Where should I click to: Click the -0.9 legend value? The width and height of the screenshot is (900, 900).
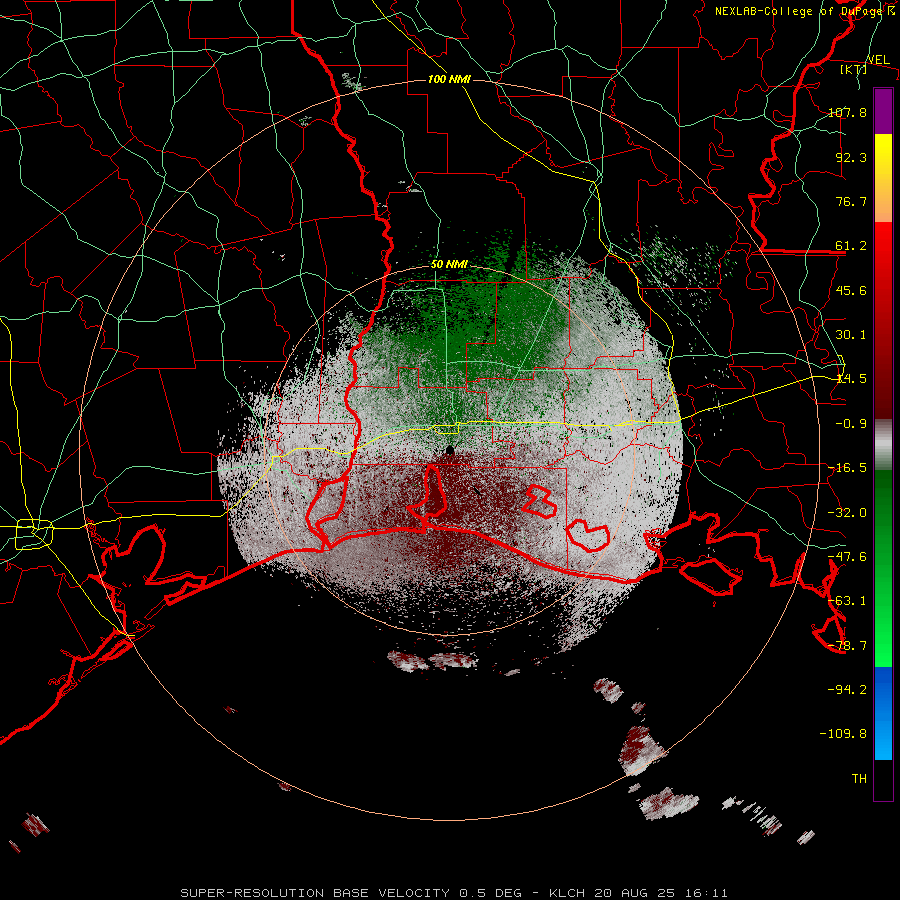coord(851,424)
